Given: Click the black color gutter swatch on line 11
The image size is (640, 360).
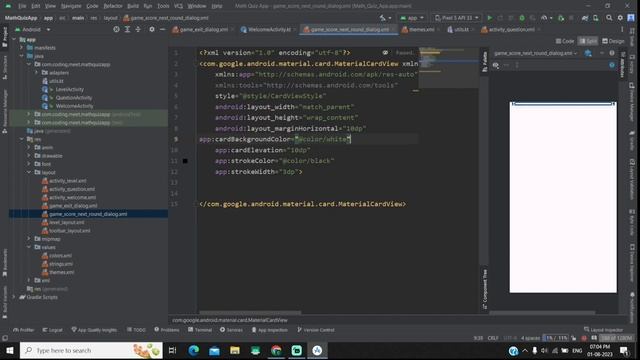Looking at the screenshot, I should 185,161.
